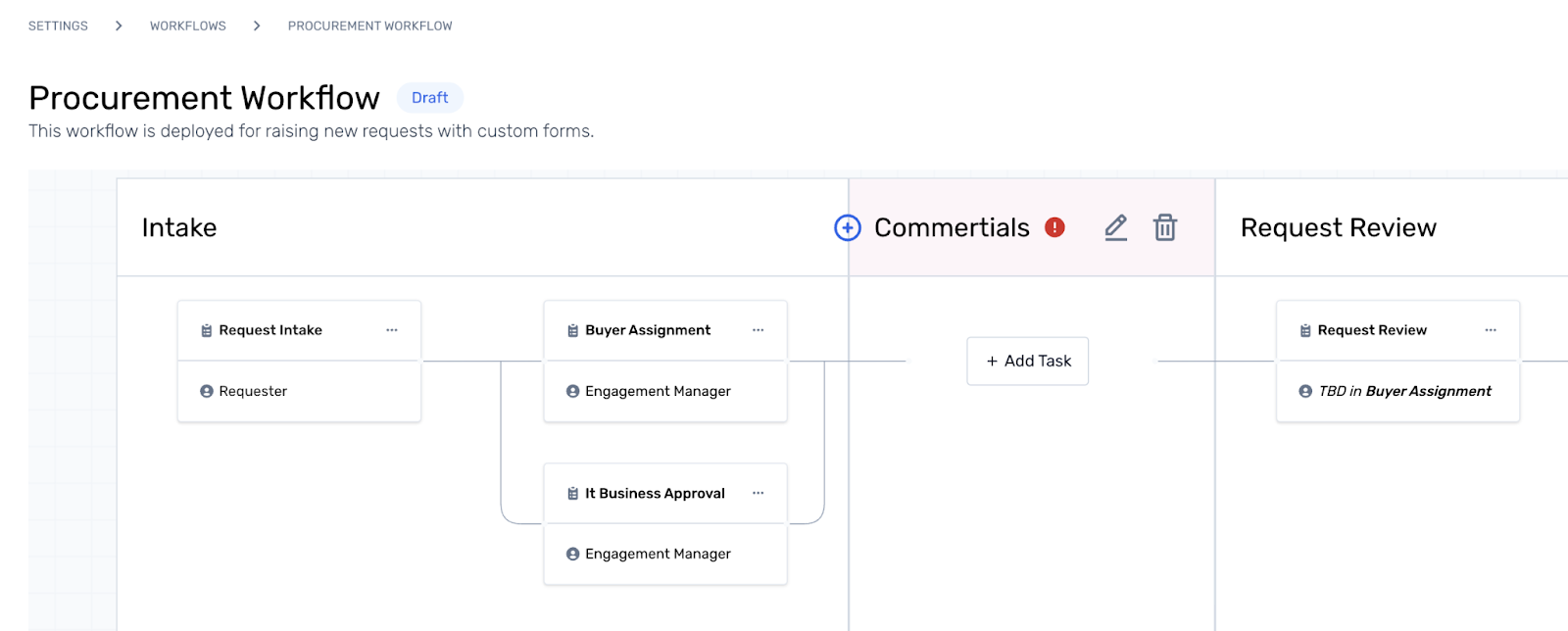Select the Intake stage header
Screen dimensions: 1568x631
179,227
